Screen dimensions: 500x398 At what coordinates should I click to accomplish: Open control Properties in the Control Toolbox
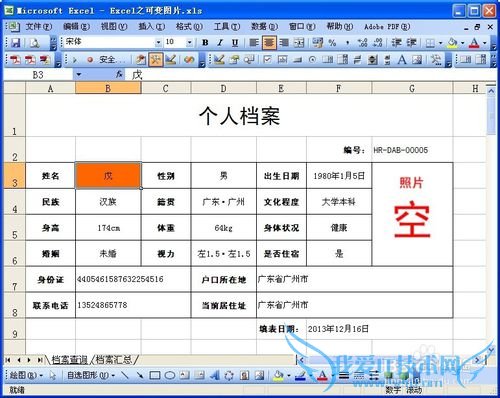(x=234, y=60)
